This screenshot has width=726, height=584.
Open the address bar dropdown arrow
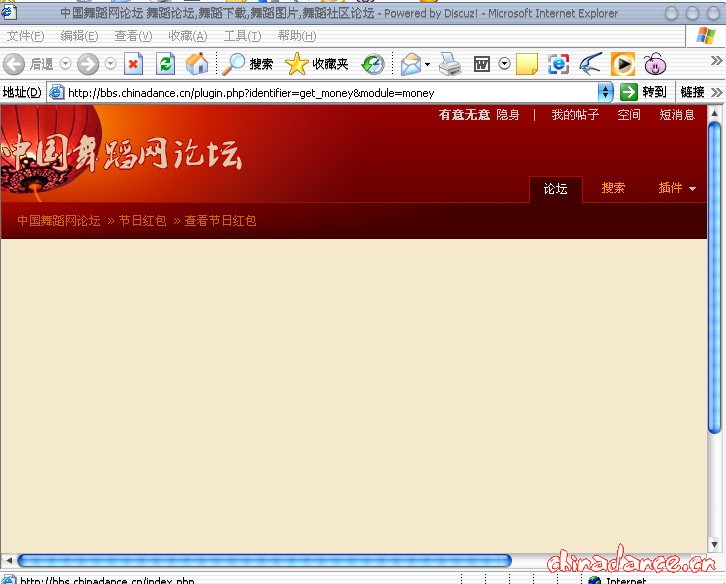(605, 92)
